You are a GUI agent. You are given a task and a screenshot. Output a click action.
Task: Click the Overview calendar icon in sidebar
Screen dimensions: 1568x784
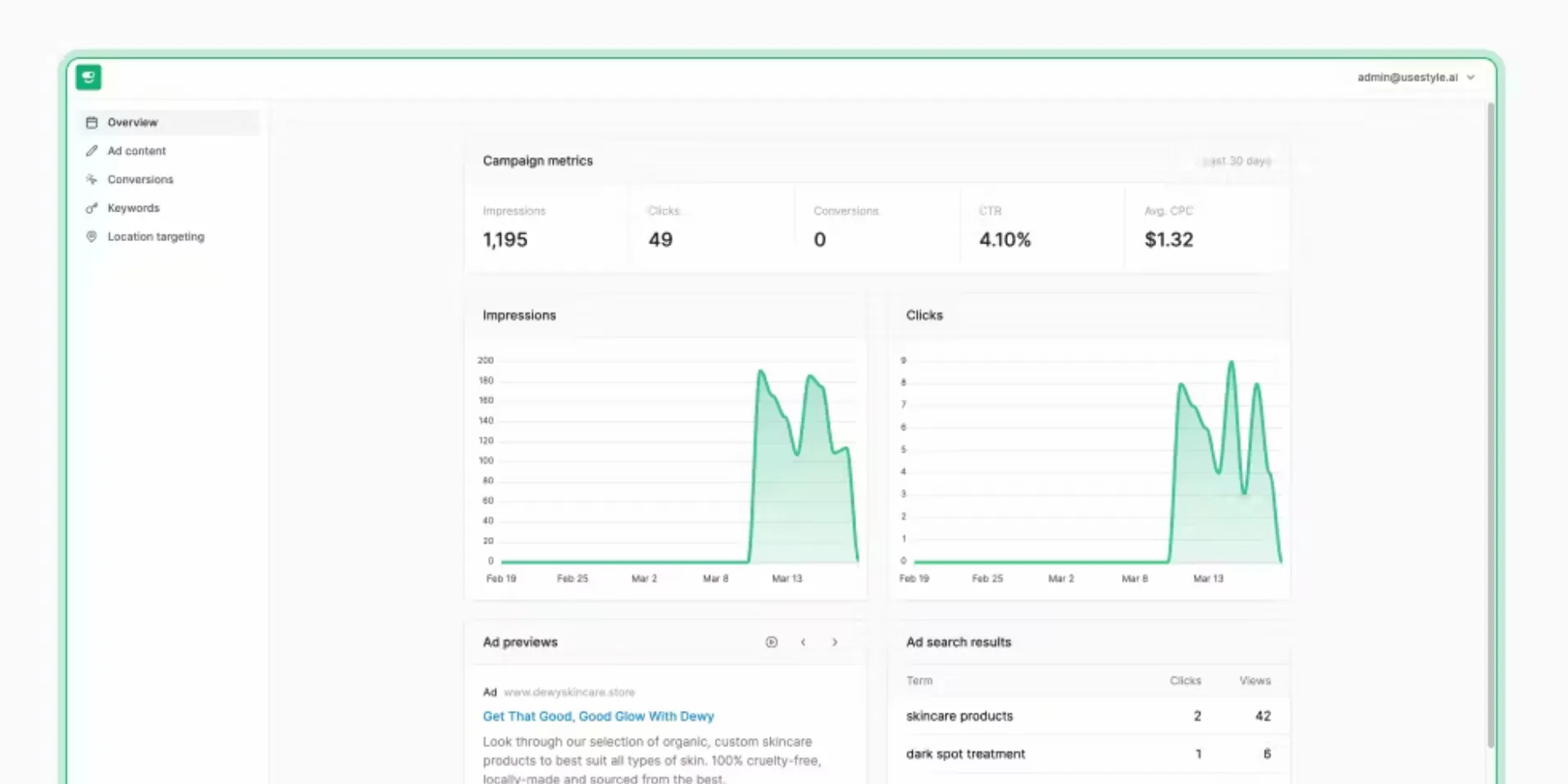click(x=92, y=122)
